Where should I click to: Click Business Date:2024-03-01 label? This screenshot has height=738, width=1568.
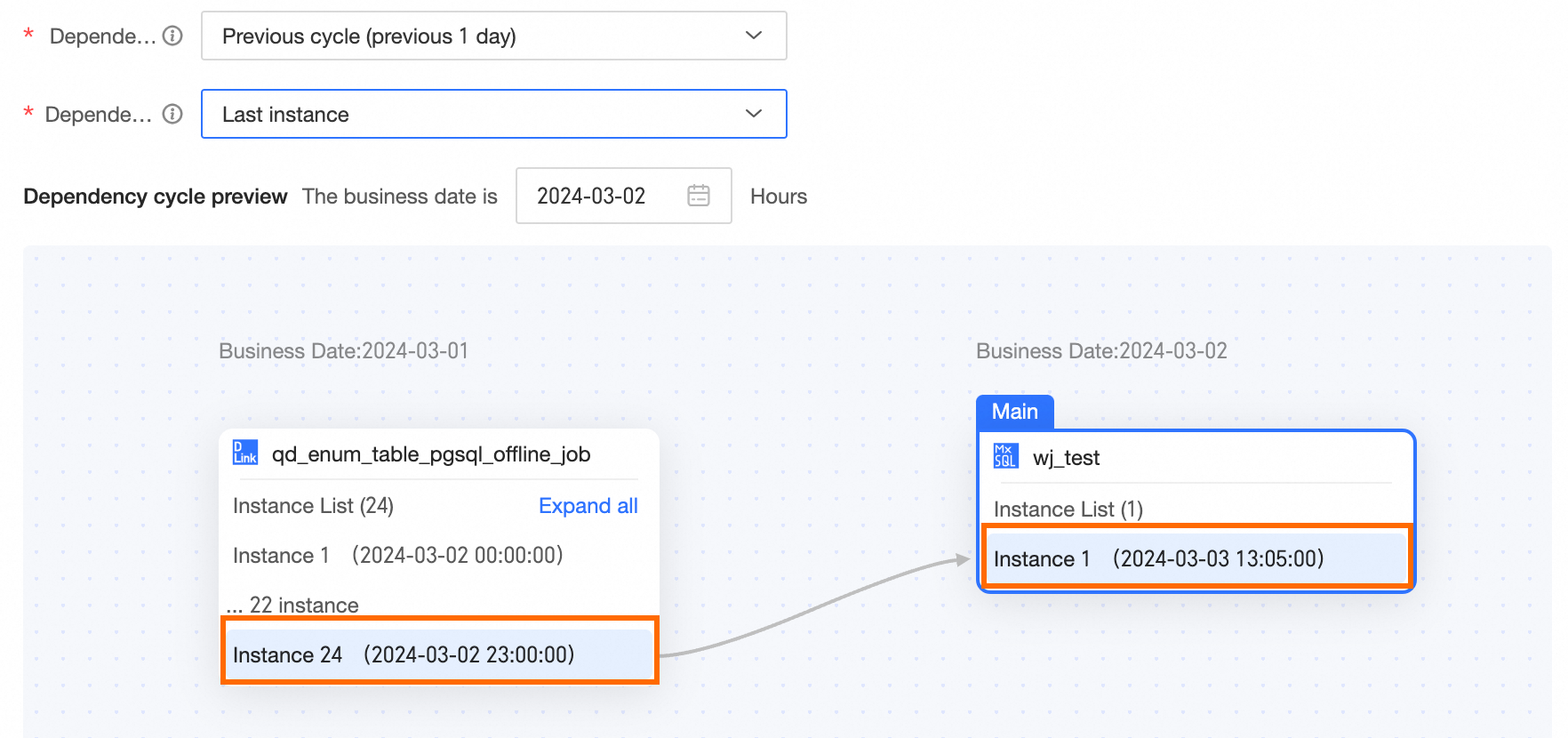point(344,351)
